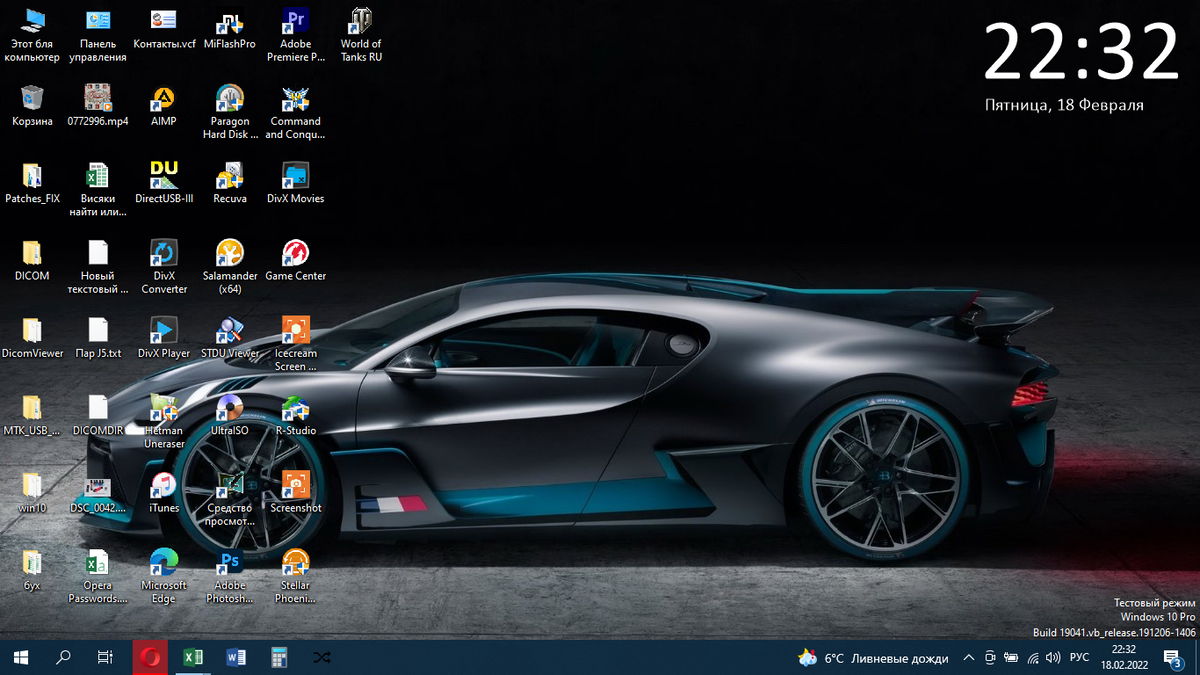1200x675 pixels.
Task: Select the Висяки Excel file
Action: (98, 189)
